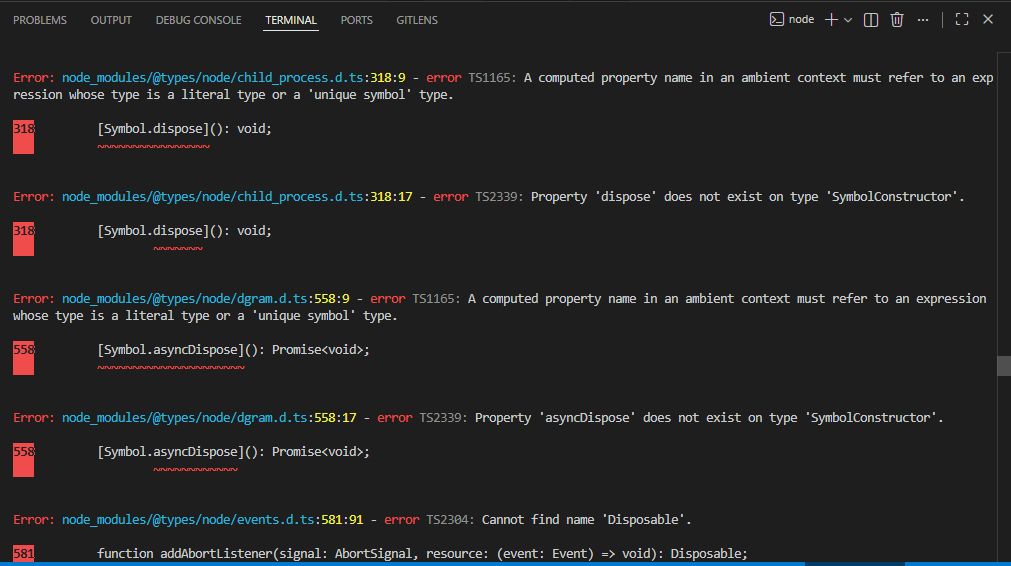Open the Problems tab
The width and height of the screenshot is (1011, 566).
(40, 20)
